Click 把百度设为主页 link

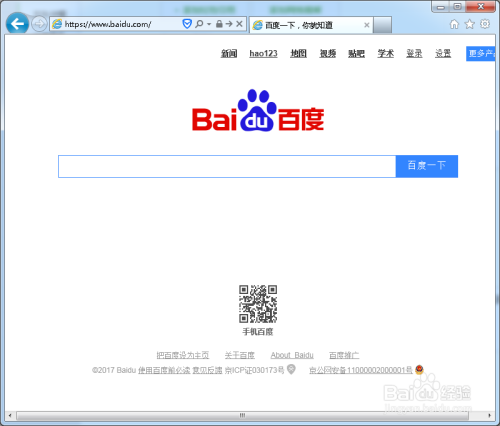[183, 355]
